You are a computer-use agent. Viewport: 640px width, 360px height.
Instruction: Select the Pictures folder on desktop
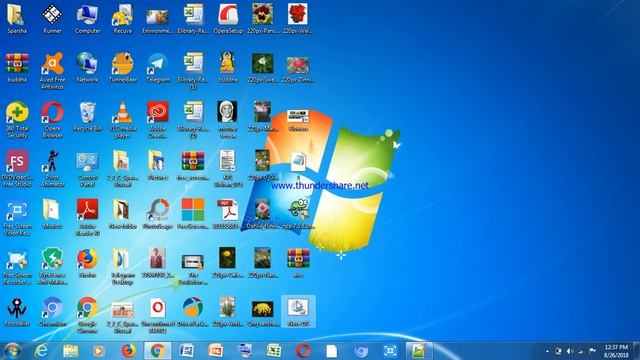coord(158,165)
